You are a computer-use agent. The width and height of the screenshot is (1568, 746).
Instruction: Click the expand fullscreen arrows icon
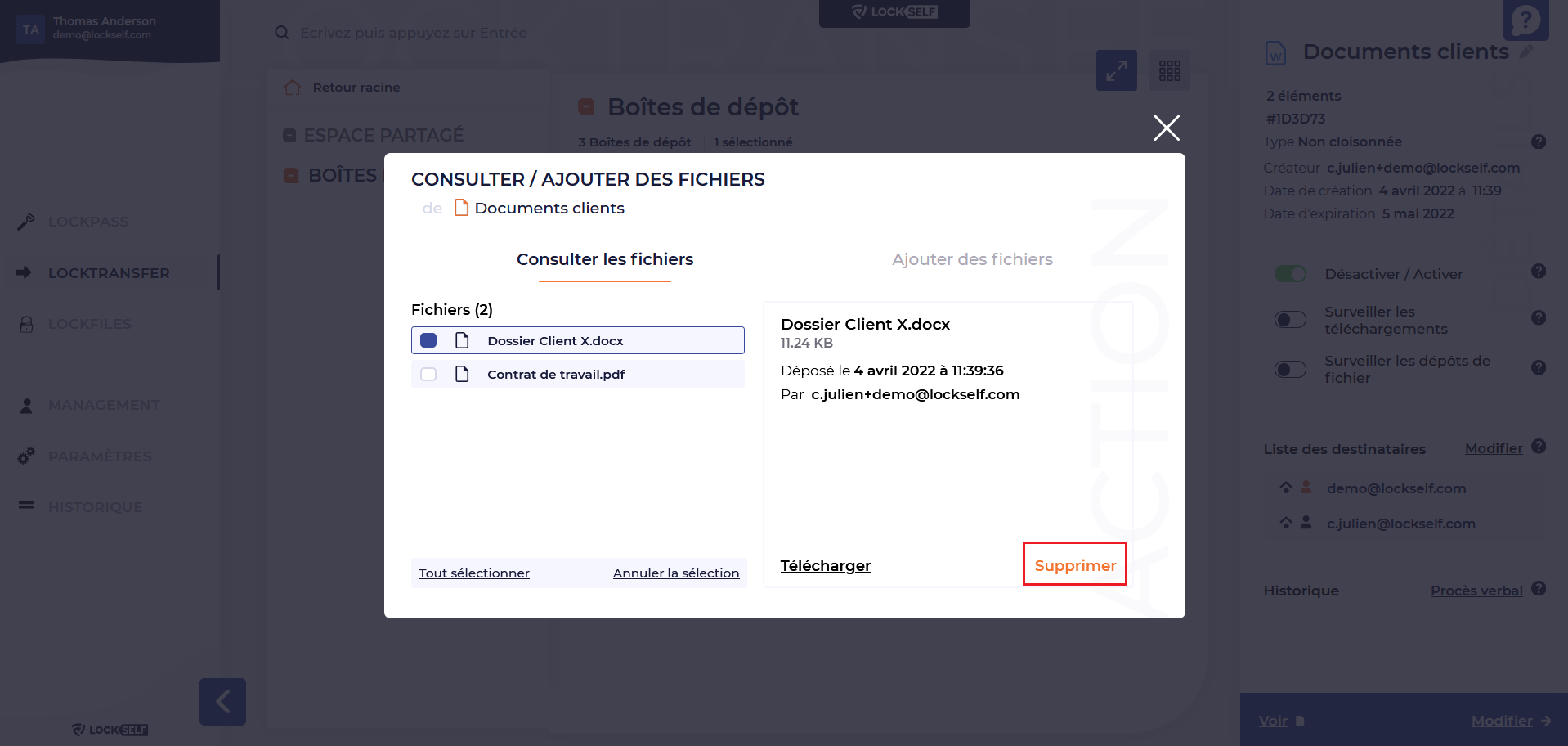pyautogui.click(x=1116, y=71)
